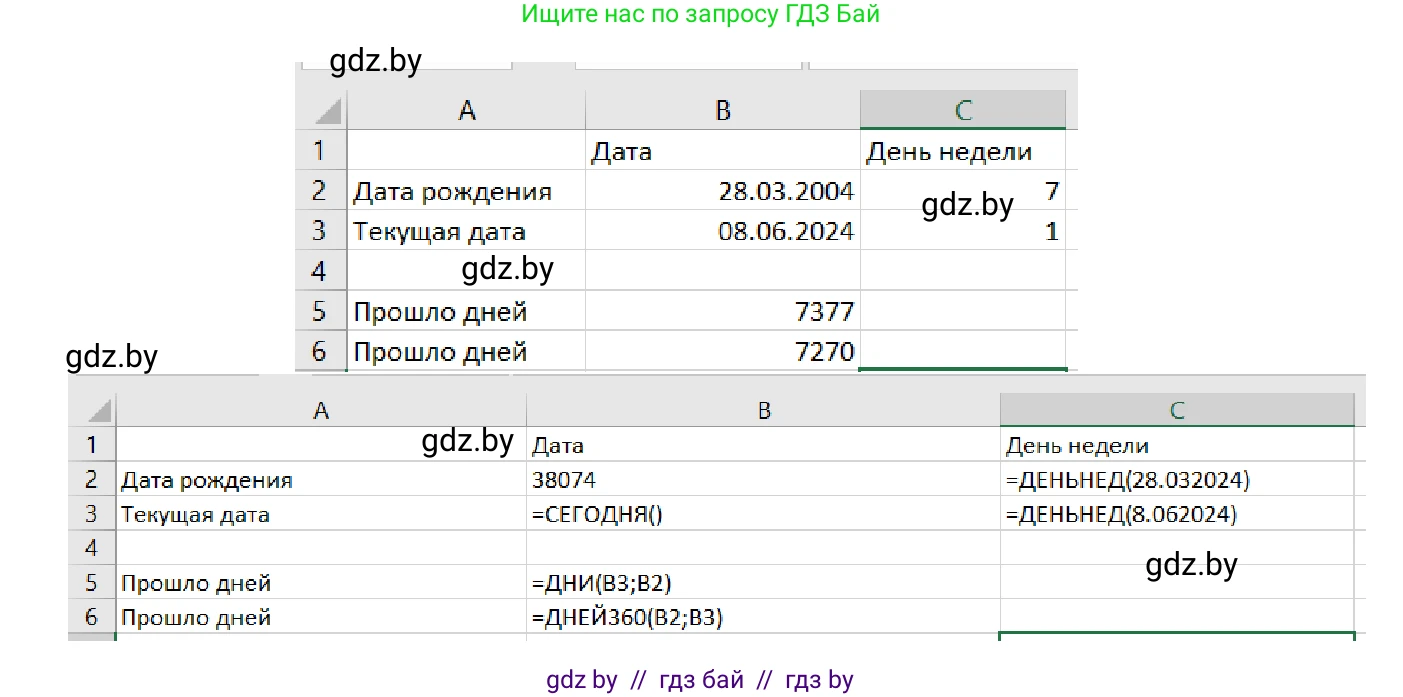The height and width of the screenshot is (697, 1403).
Task: Open the gdz by link at the bottom
Action: pyautogui.click(x=581, y=680)
